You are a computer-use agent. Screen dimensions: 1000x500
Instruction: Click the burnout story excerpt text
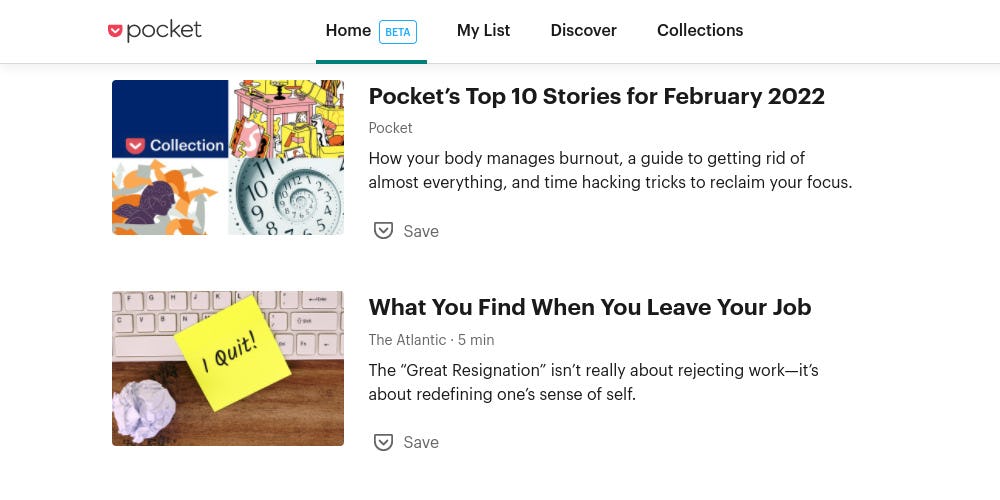pos(610,170)
